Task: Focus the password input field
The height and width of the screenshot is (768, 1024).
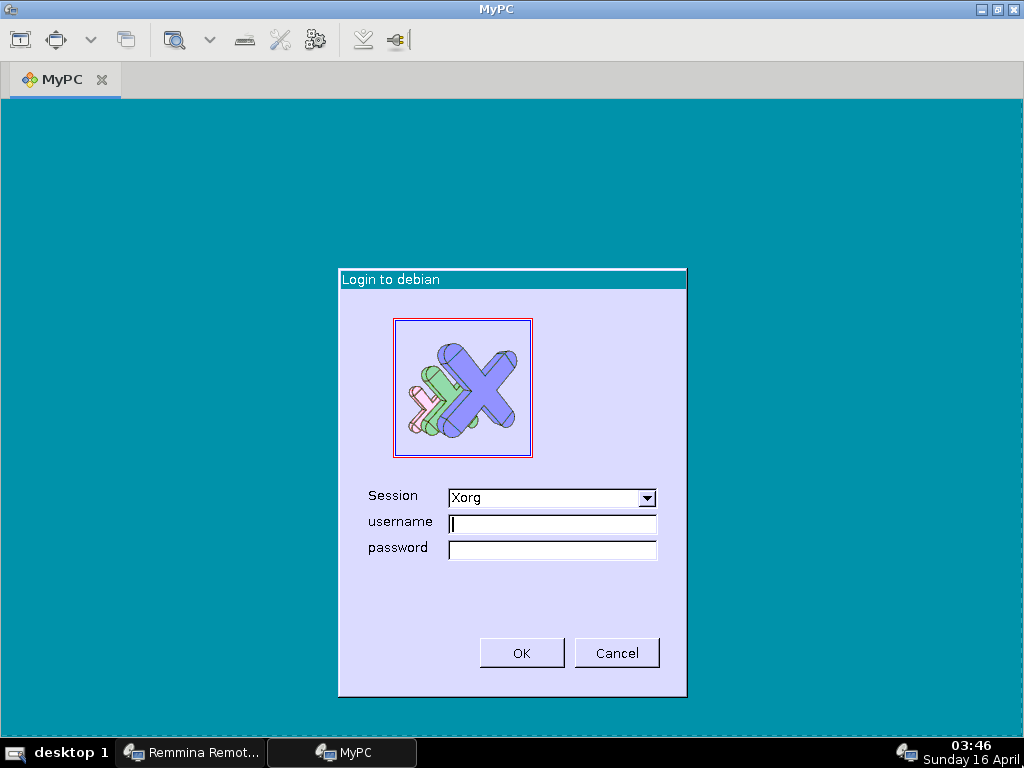Action: [552, 551]
